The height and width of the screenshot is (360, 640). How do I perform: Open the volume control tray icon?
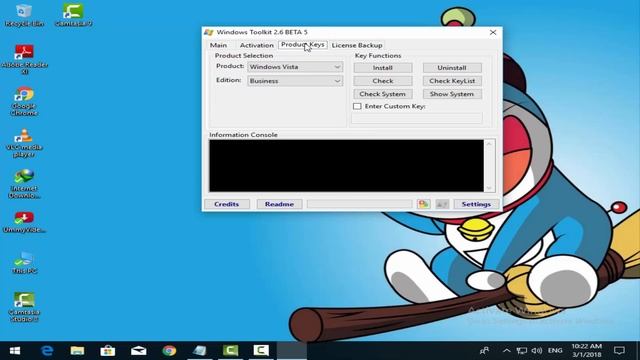click(x=537, y=351)
